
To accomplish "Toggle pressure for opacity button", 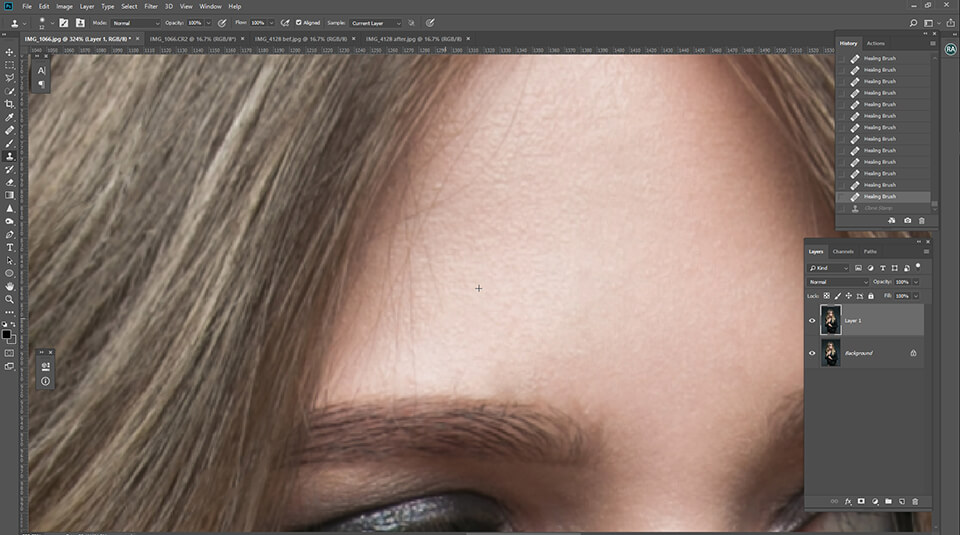I will click(222, 23).
